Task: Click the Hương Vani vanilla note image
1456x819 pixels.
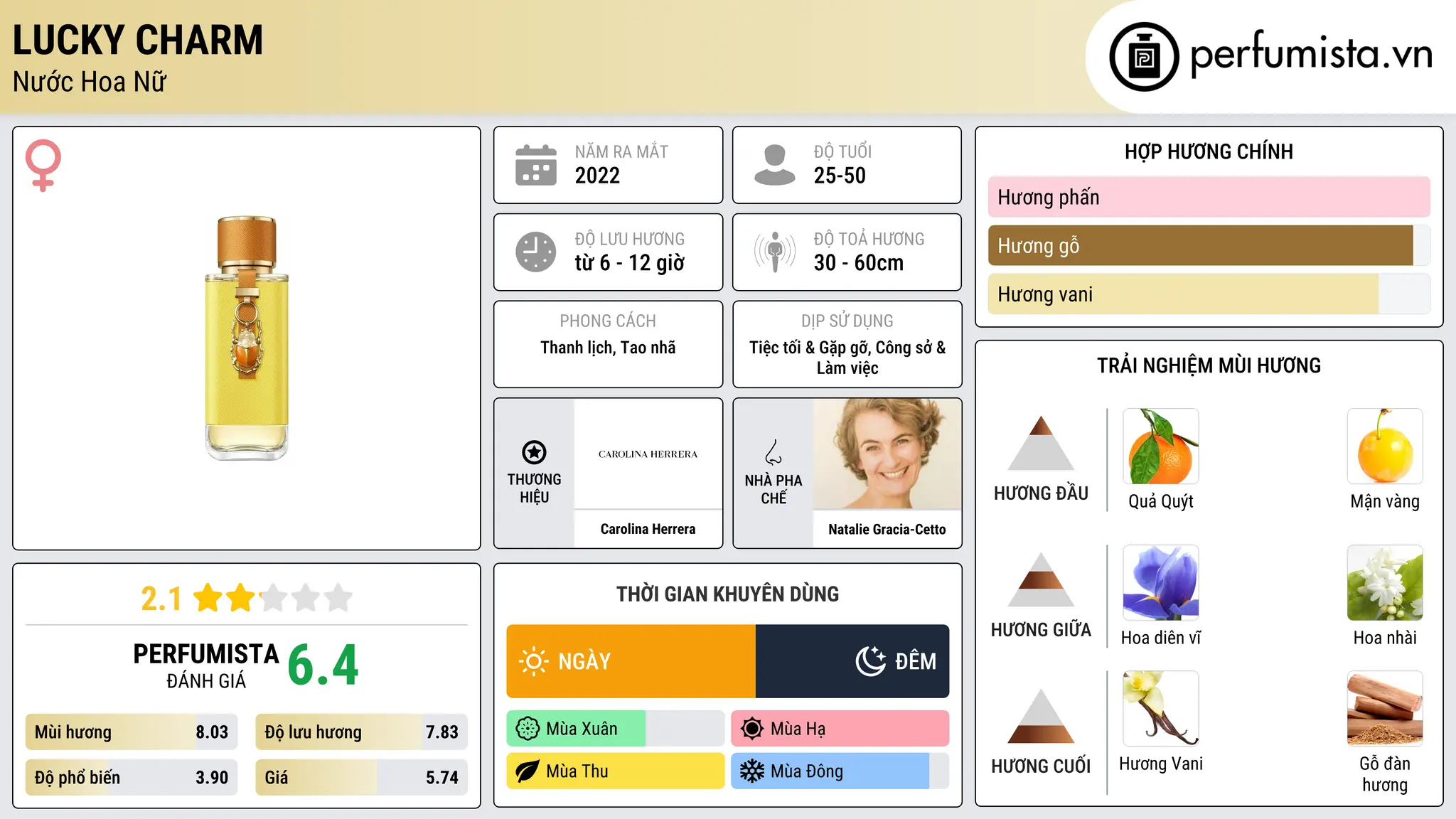Action: tap(1161, 709)
